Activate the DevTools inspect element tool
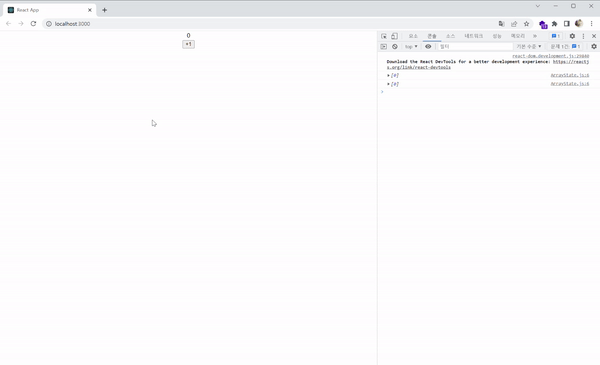Screen dimensions: 600x365 [384, 36]
